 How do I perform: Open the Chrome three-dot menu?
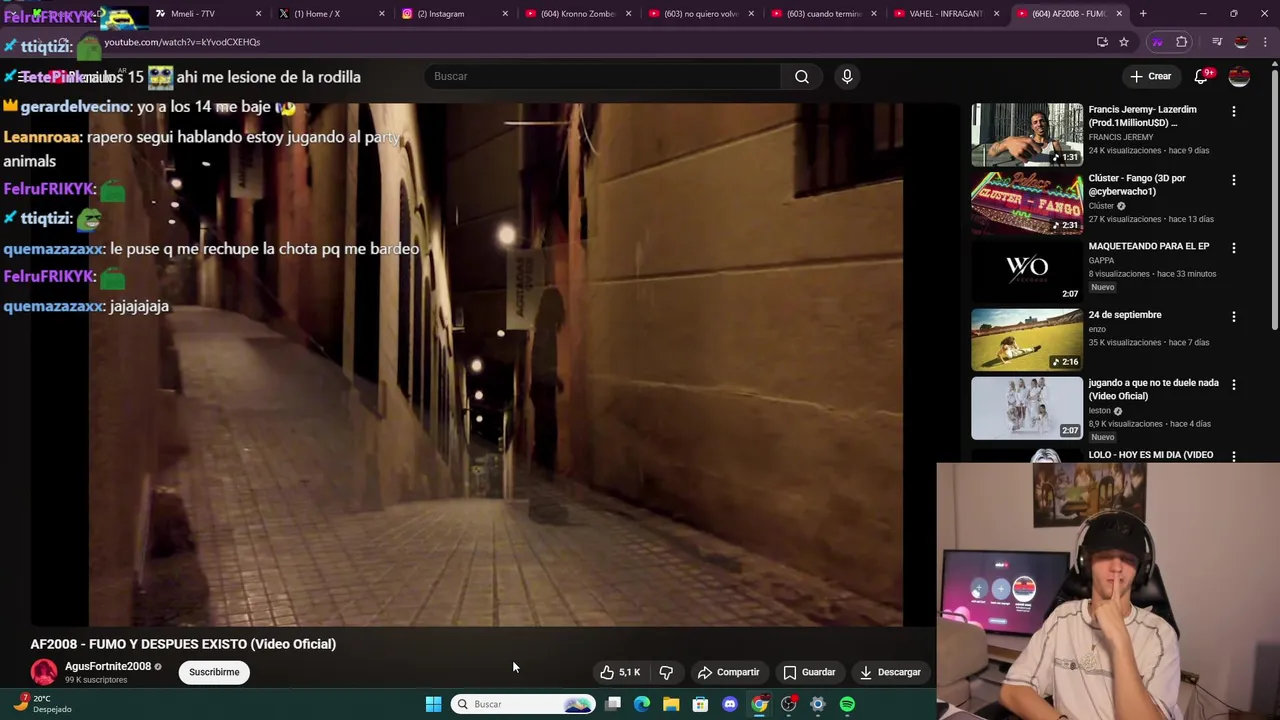[1265, 42]
